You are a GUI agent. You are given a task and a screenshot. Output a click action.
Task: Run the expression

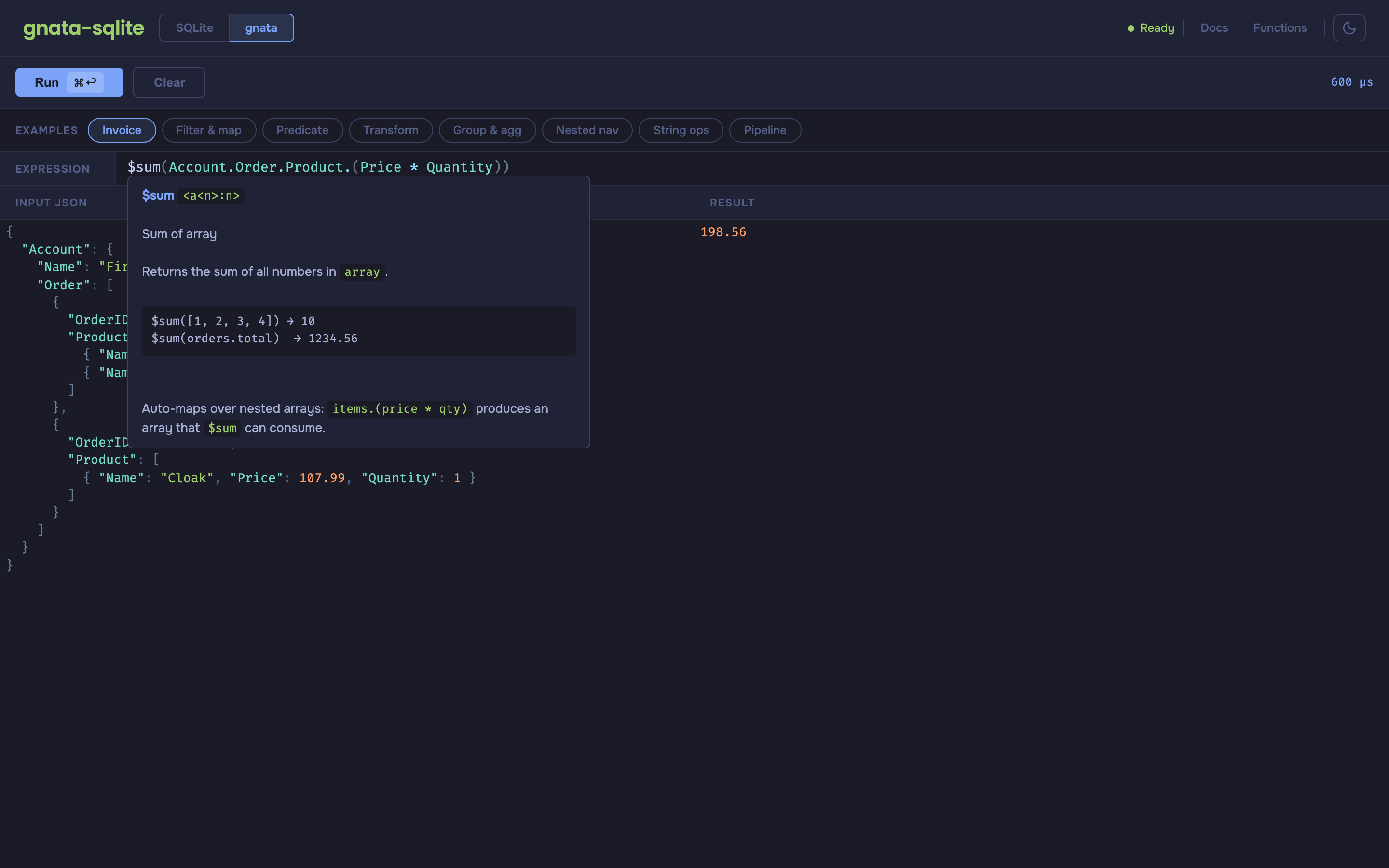(69, 82)
